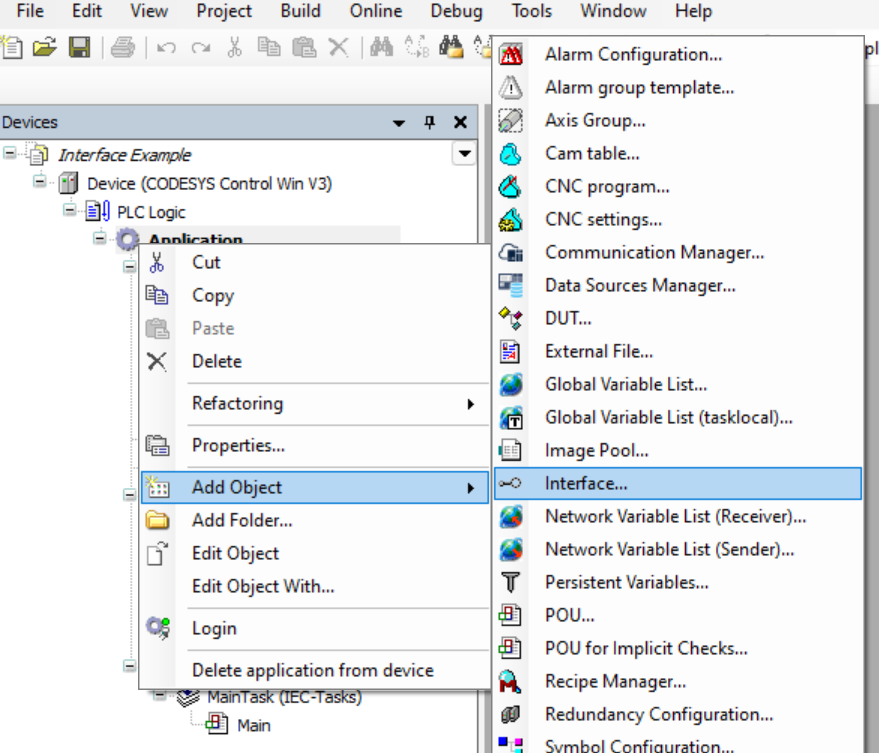The height and width of the screenshot is (753, 879).
Task: Select Interface... in the Add Object submenu
Action: 678,483
